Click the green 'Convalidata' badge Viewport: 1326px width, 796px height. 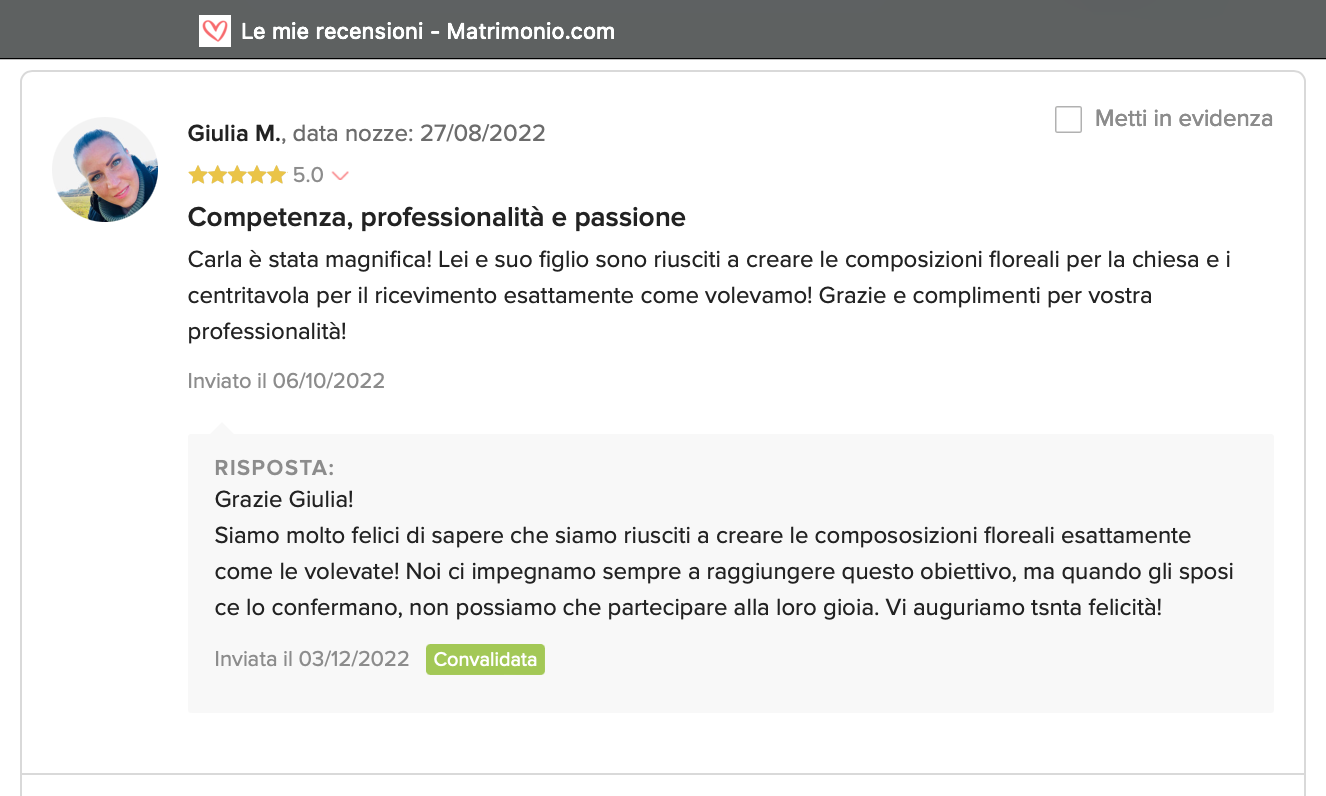[485, 660]
